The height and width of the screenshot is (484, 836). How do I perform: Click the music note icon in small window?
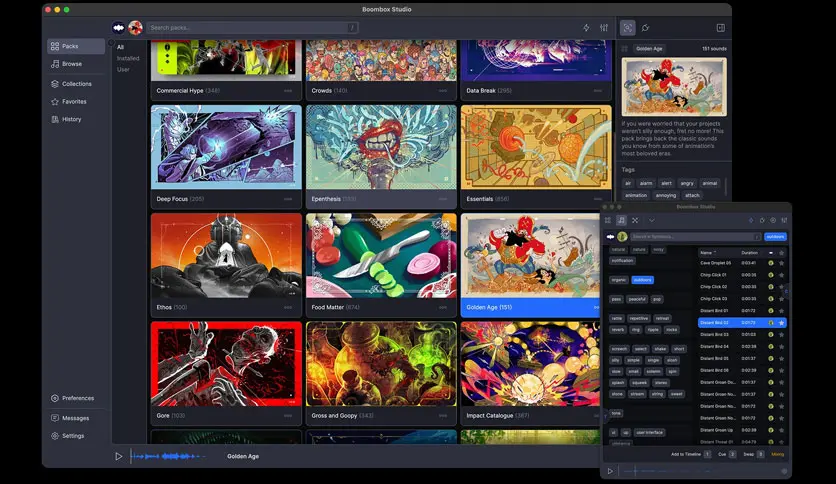621,220
